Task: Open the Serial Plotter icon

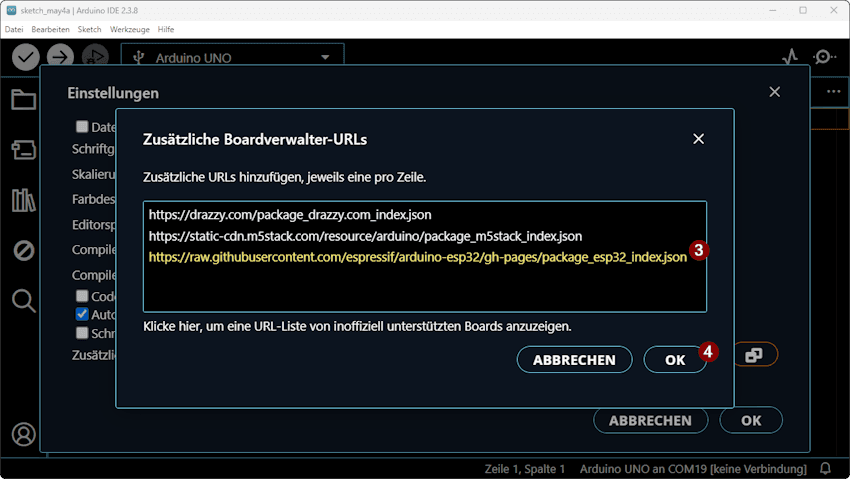Action: (x=790, y=56)
